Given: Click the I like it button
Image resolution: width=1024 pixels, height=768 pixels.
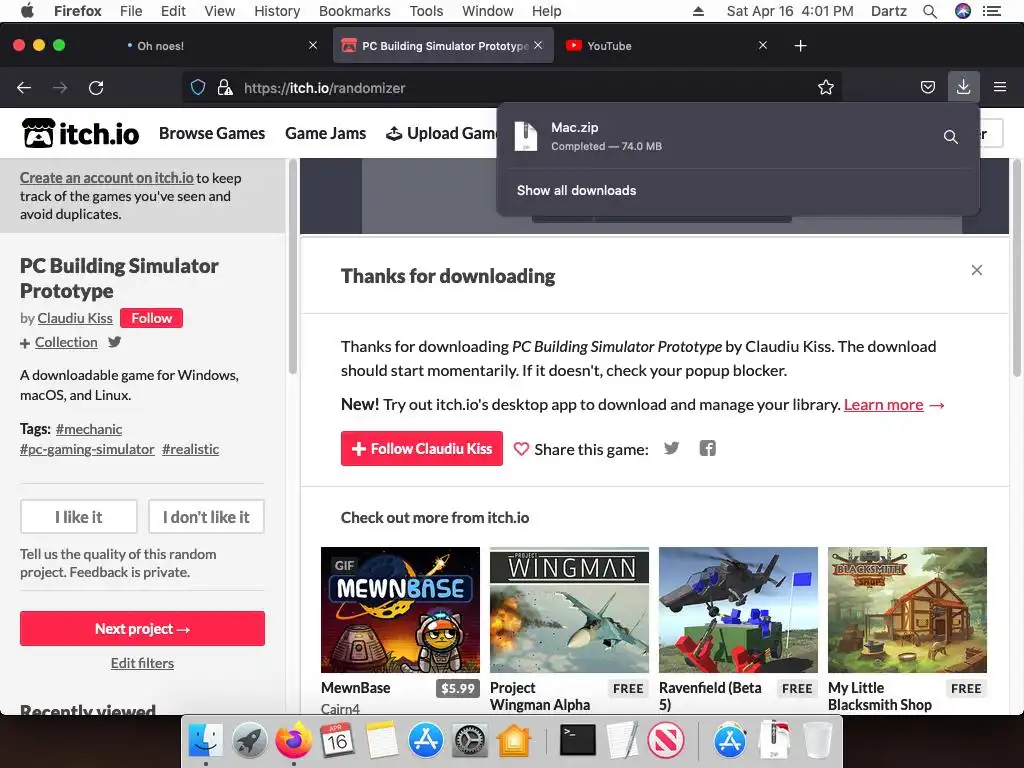Looking at the screenshot, I should pyautogui.click(x=79, y=517).
